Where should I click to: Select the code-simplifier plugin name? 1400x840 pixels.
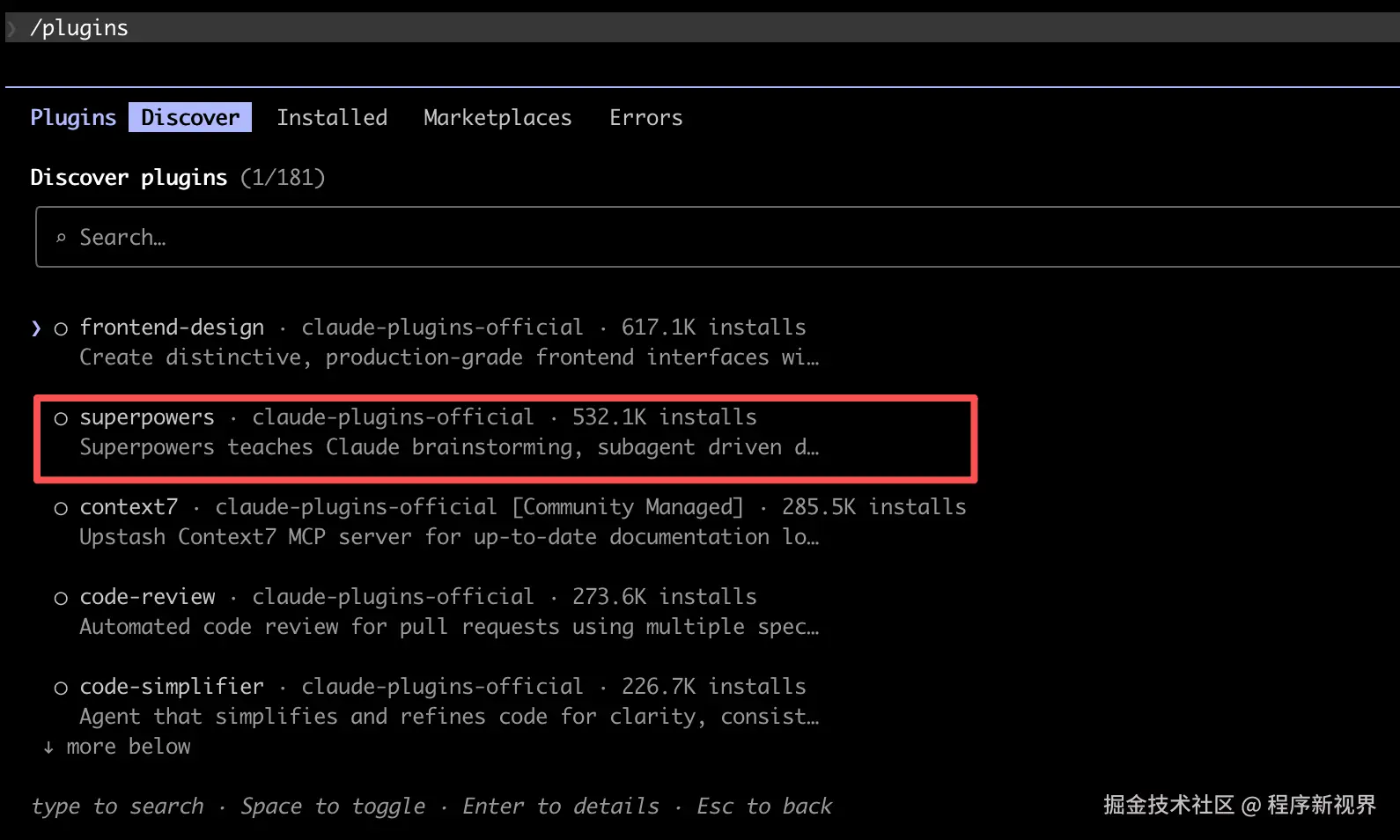(x=172, y=686)
